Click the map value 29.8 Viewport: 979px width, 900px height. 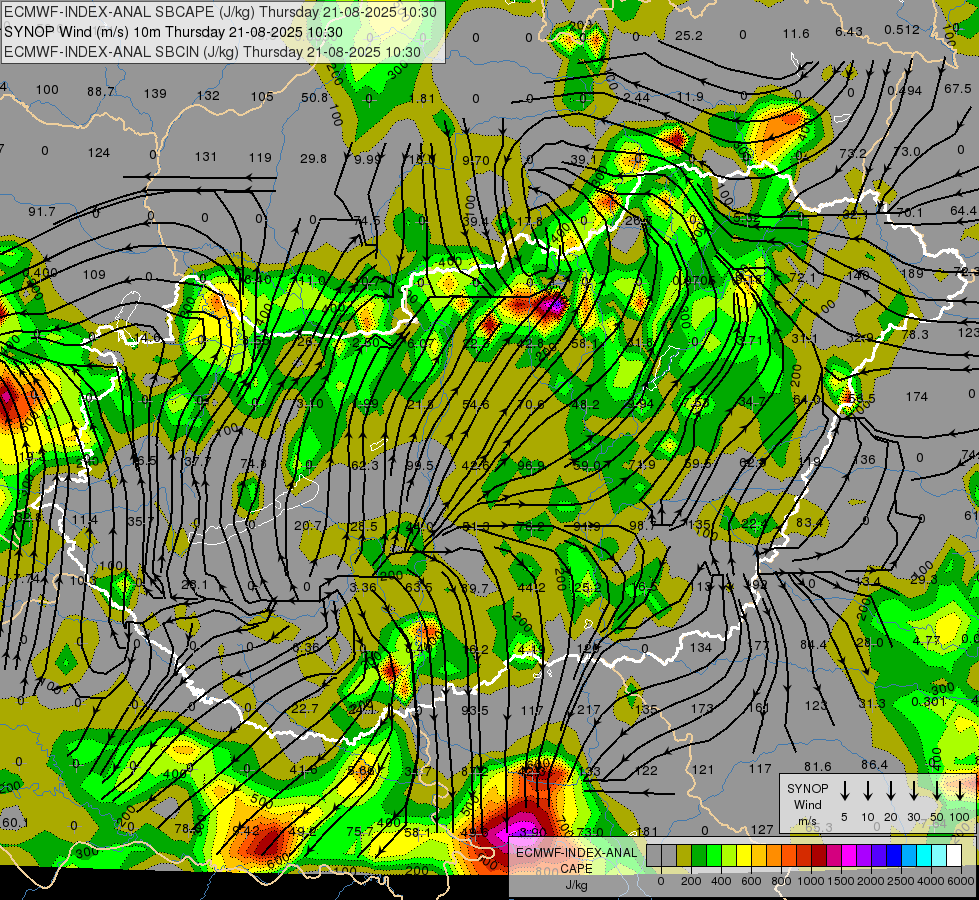point(313,159)
